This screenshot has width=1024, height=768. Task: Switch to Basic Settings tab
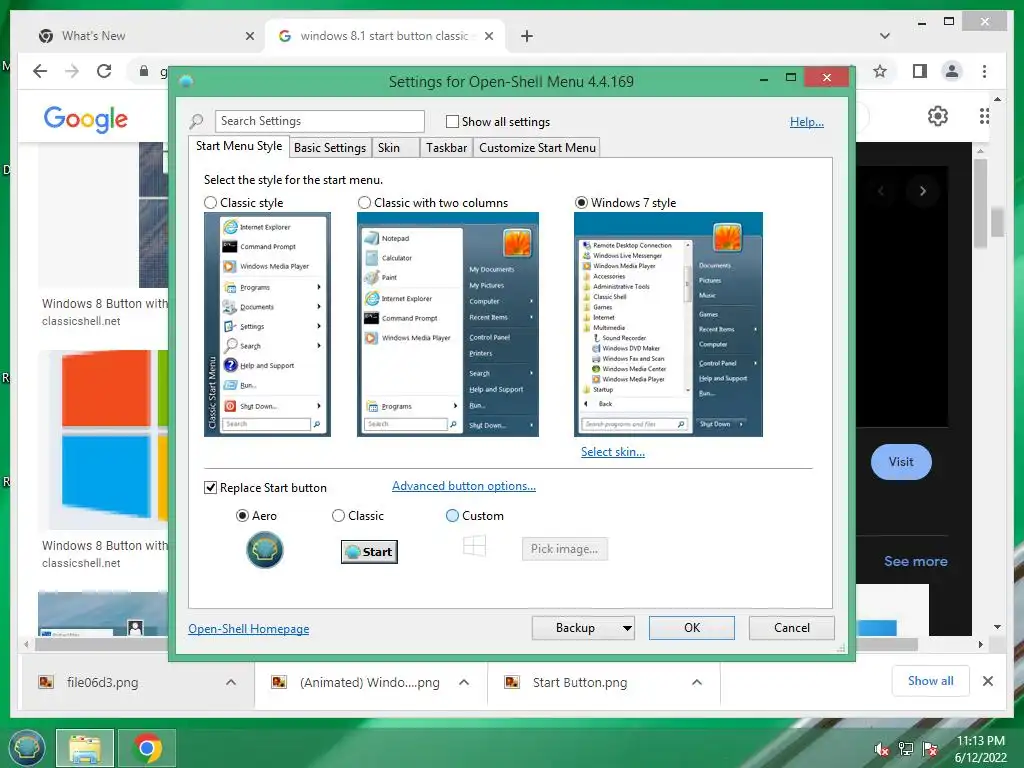click(x=330, y=148)
